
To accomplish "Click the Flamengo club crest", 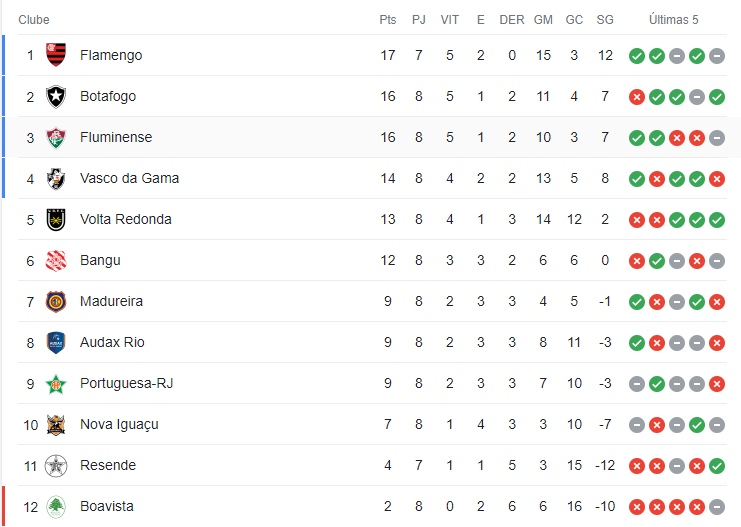I will tap(56, 55).
